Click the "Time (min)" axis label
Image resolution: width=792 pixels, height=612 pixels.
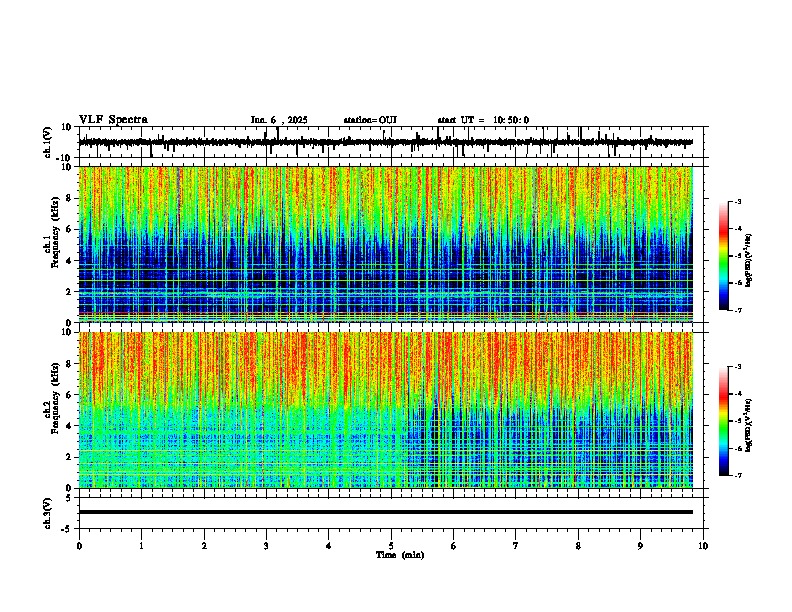coord(400,555)
